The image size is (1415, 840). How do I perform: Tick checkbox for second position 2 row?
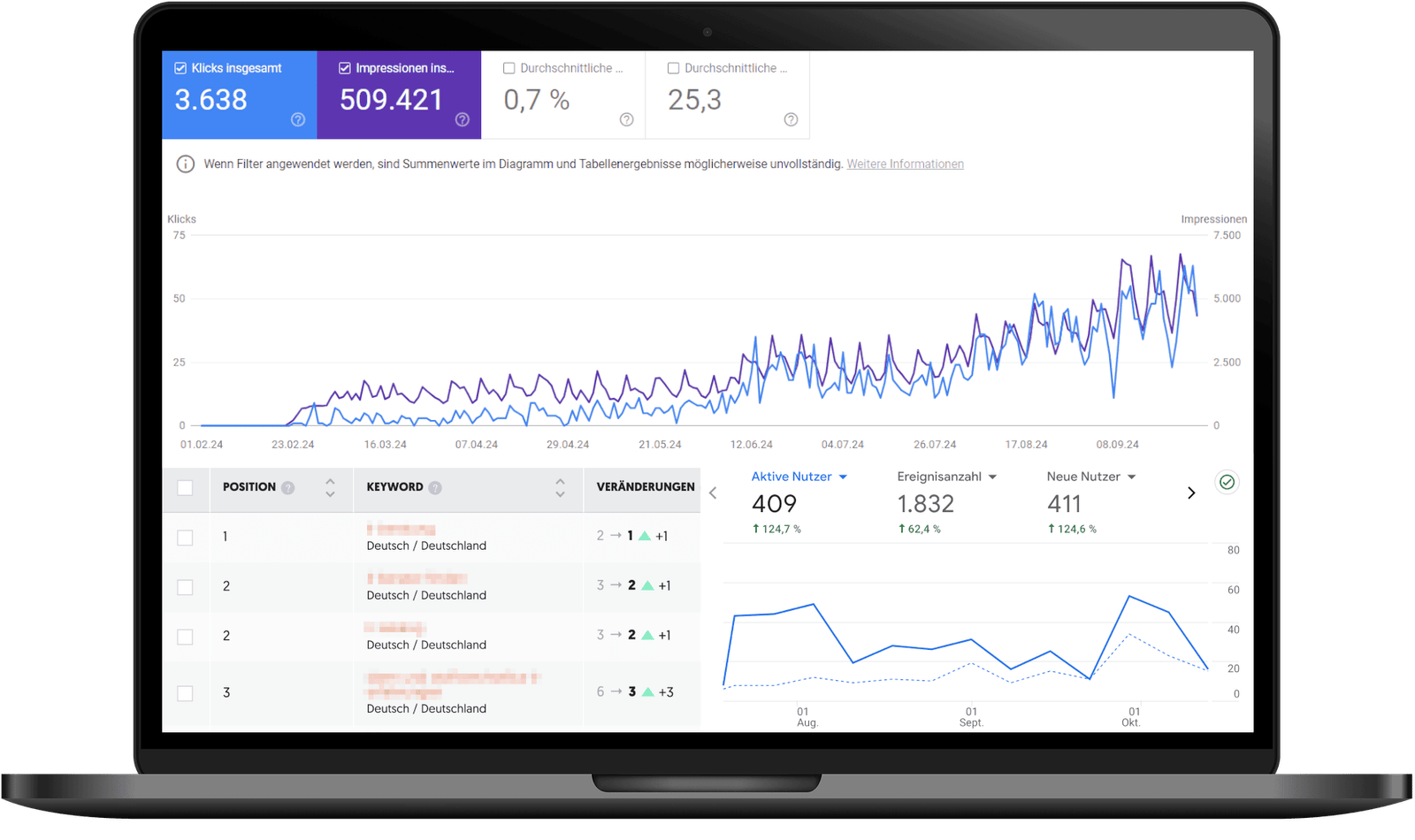click(x=185, y=637)
